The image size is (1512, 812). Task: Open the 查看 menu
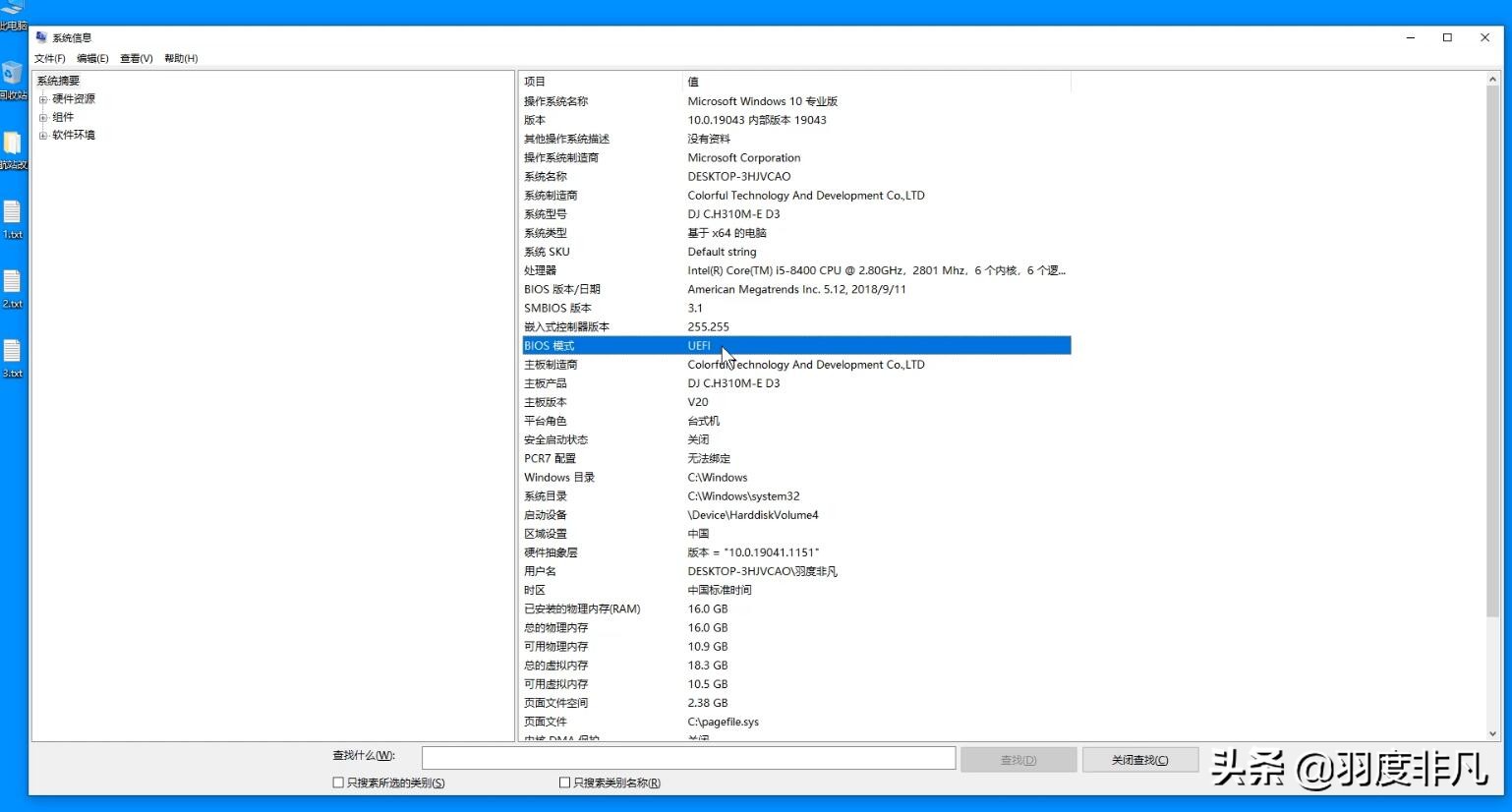click(136, 58)
